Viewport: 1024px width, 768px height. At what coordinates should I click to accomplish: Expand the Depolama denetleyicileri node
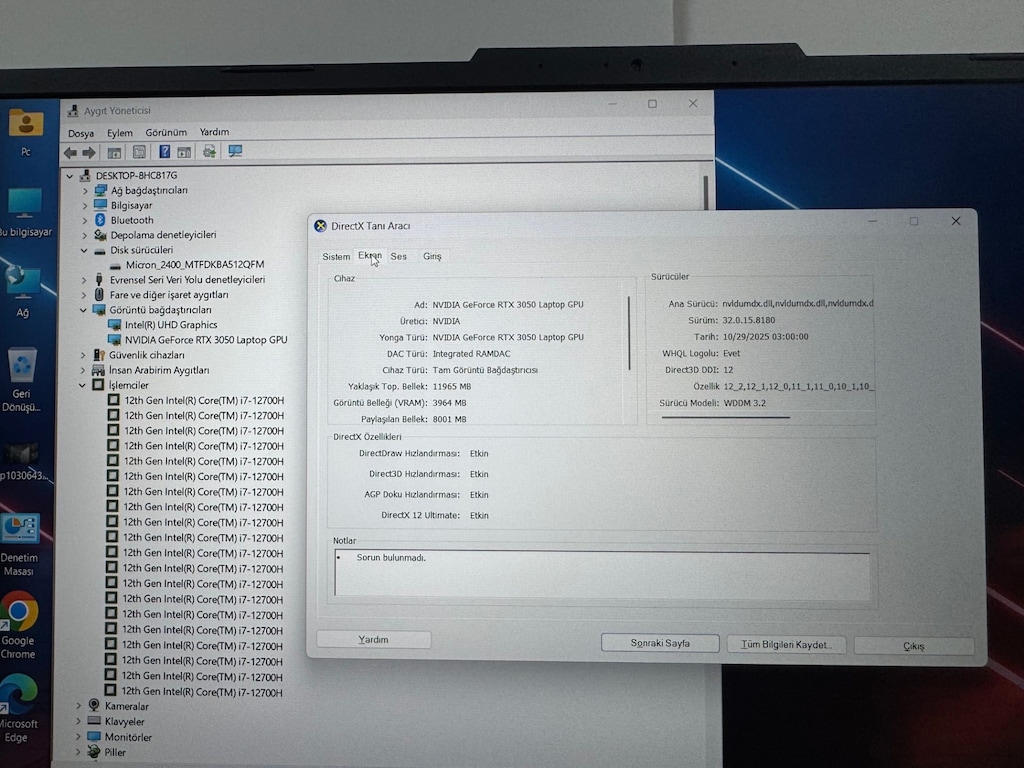click(85, 235)
